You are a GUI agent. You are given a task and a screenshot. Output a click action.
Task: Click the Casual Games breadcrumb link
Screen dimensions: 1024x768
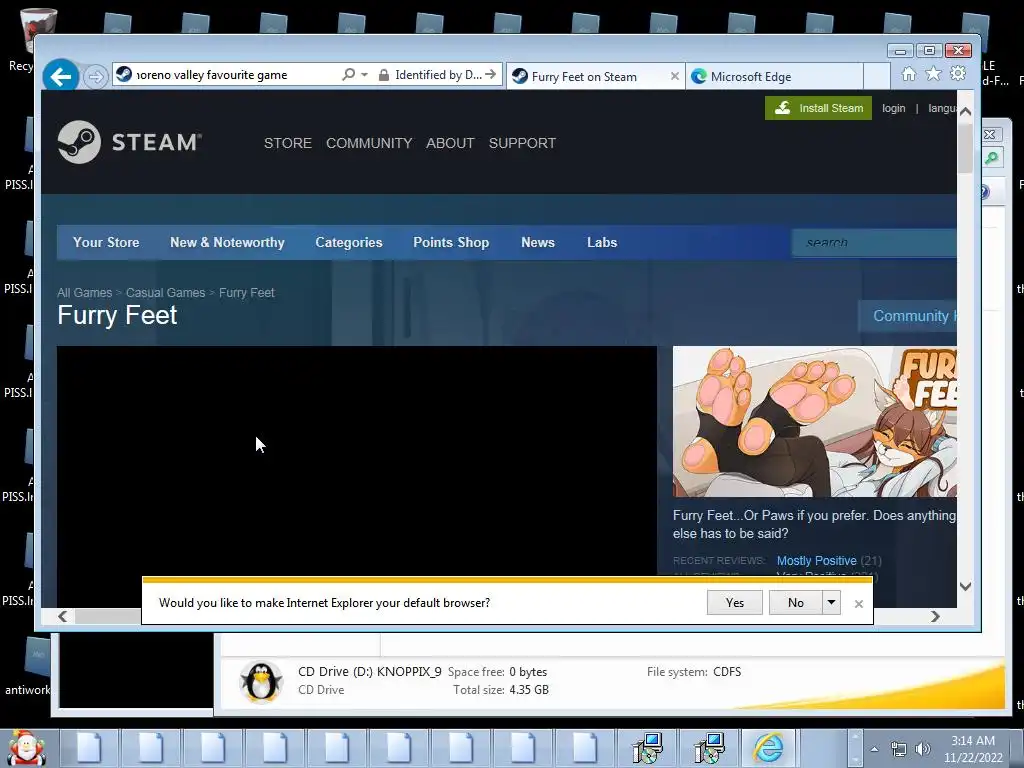165,293
